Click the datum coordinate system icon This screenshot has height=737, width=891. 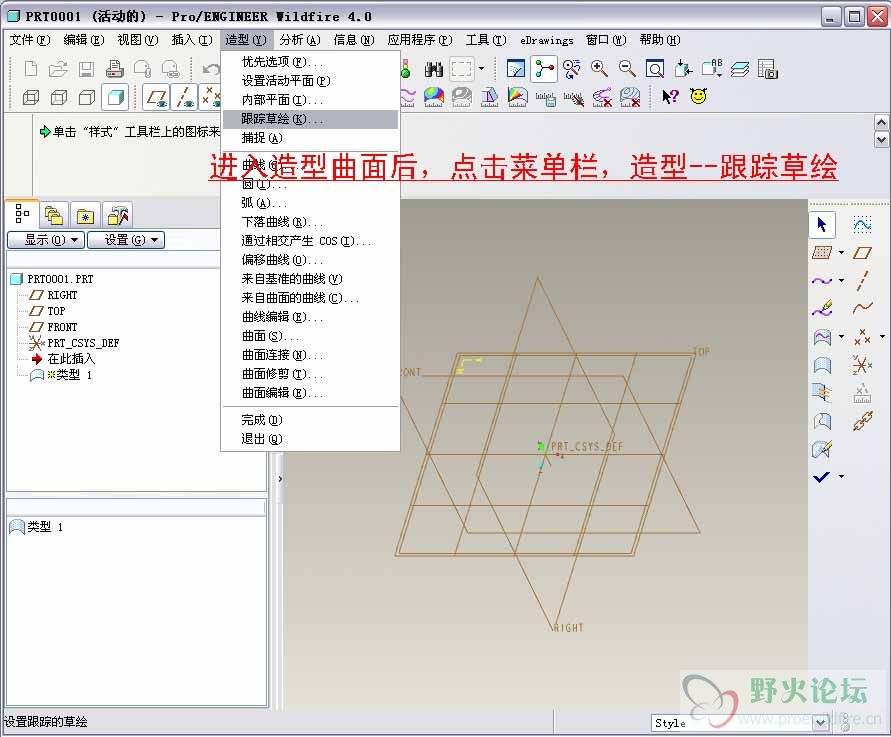click(863, 365)
